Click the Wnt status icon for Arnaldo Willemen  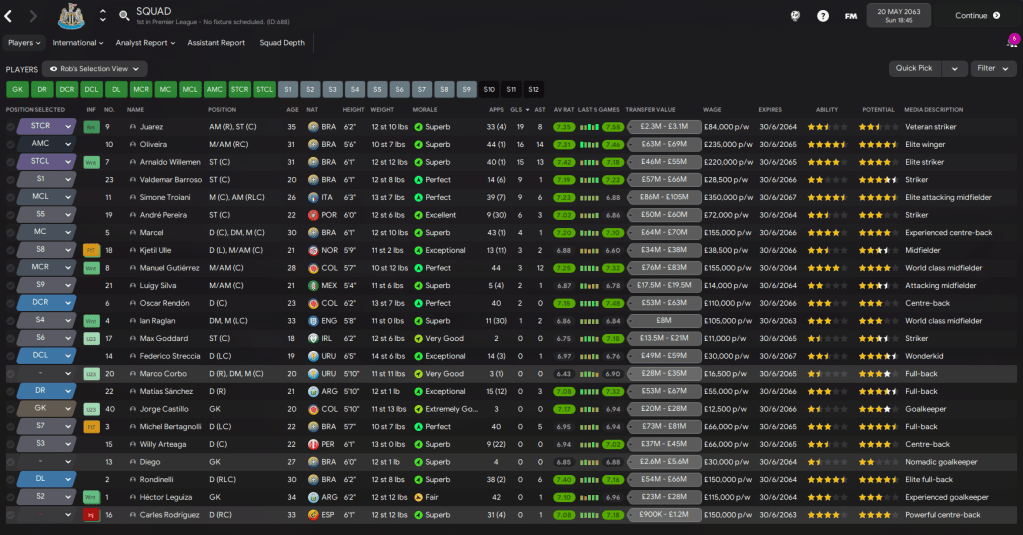91,161
